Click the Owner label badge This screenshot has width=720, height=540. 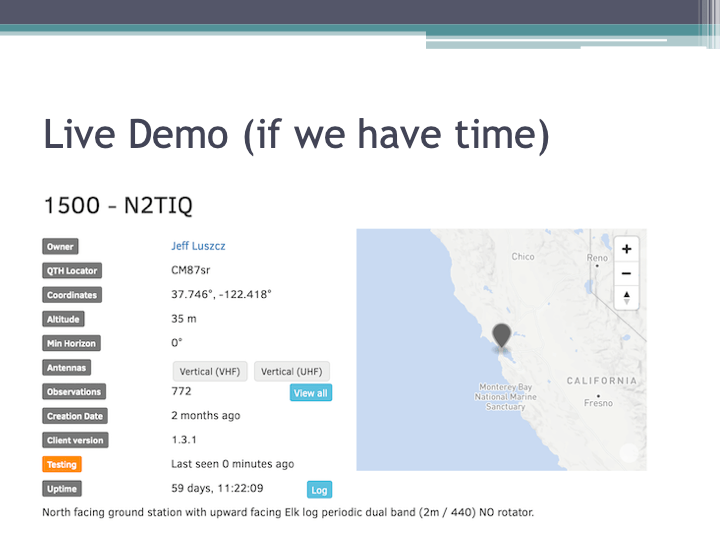(x=60, y=247)
